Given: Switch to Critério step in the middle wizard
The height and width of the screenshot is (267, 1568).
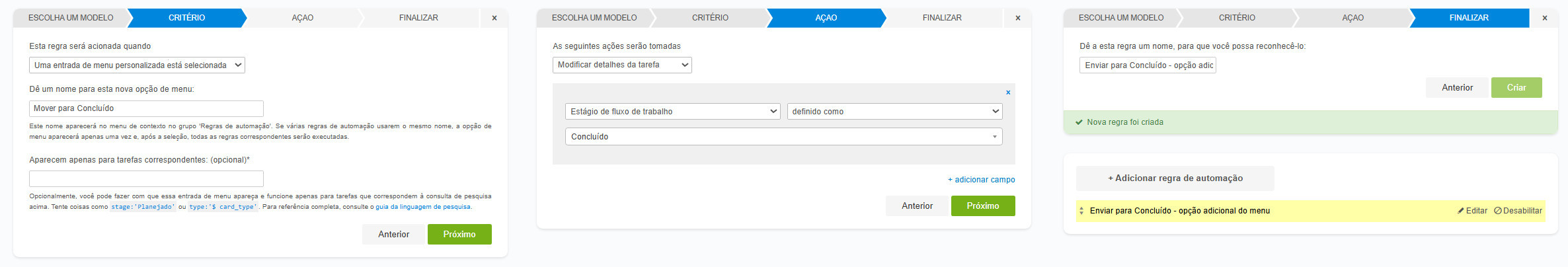Looking at the screenshot, I should 710,18.
